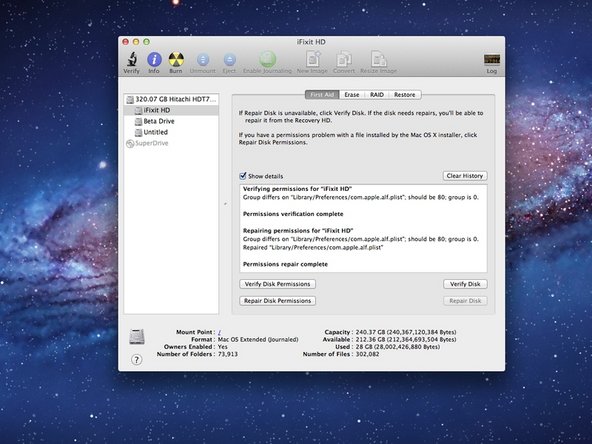Click the Number of Folders value 73,913
The width and height of the screenshot is (592, 444).
click(228, 354)
